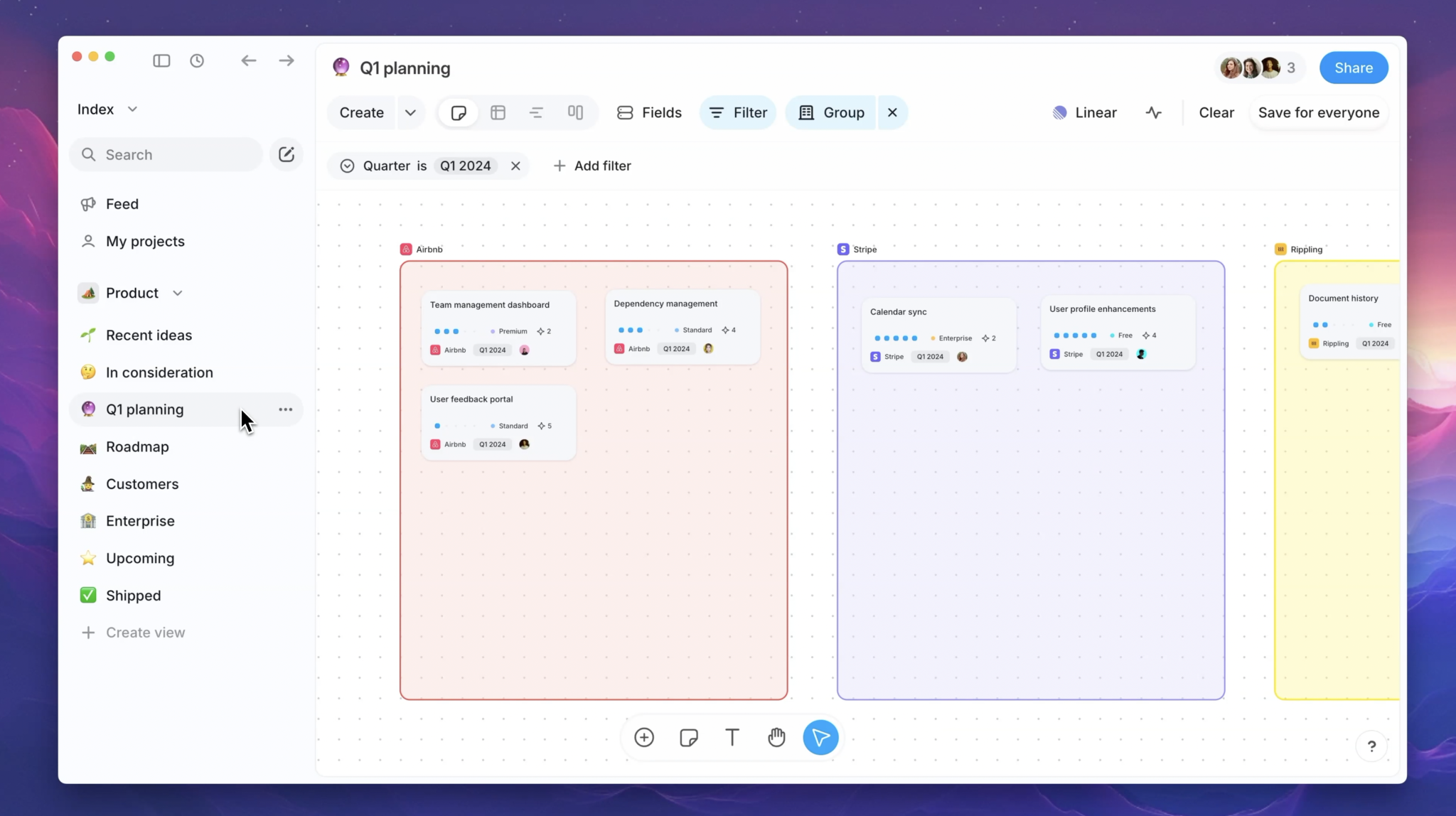Click the Share button
The width and height of the screenshot is (1456, 816).
pos(1353,68)
